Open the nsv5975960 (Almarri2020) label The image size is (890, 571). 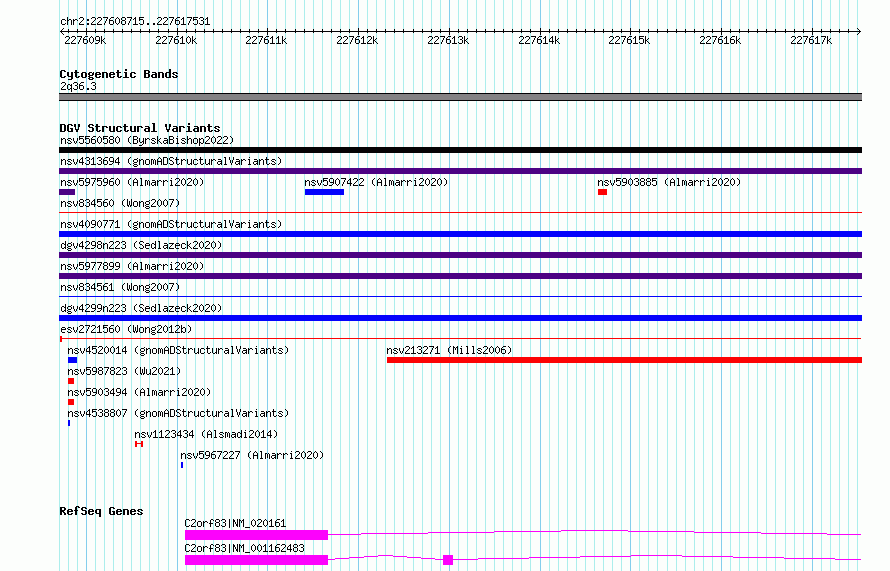click(x=132, y=182)
